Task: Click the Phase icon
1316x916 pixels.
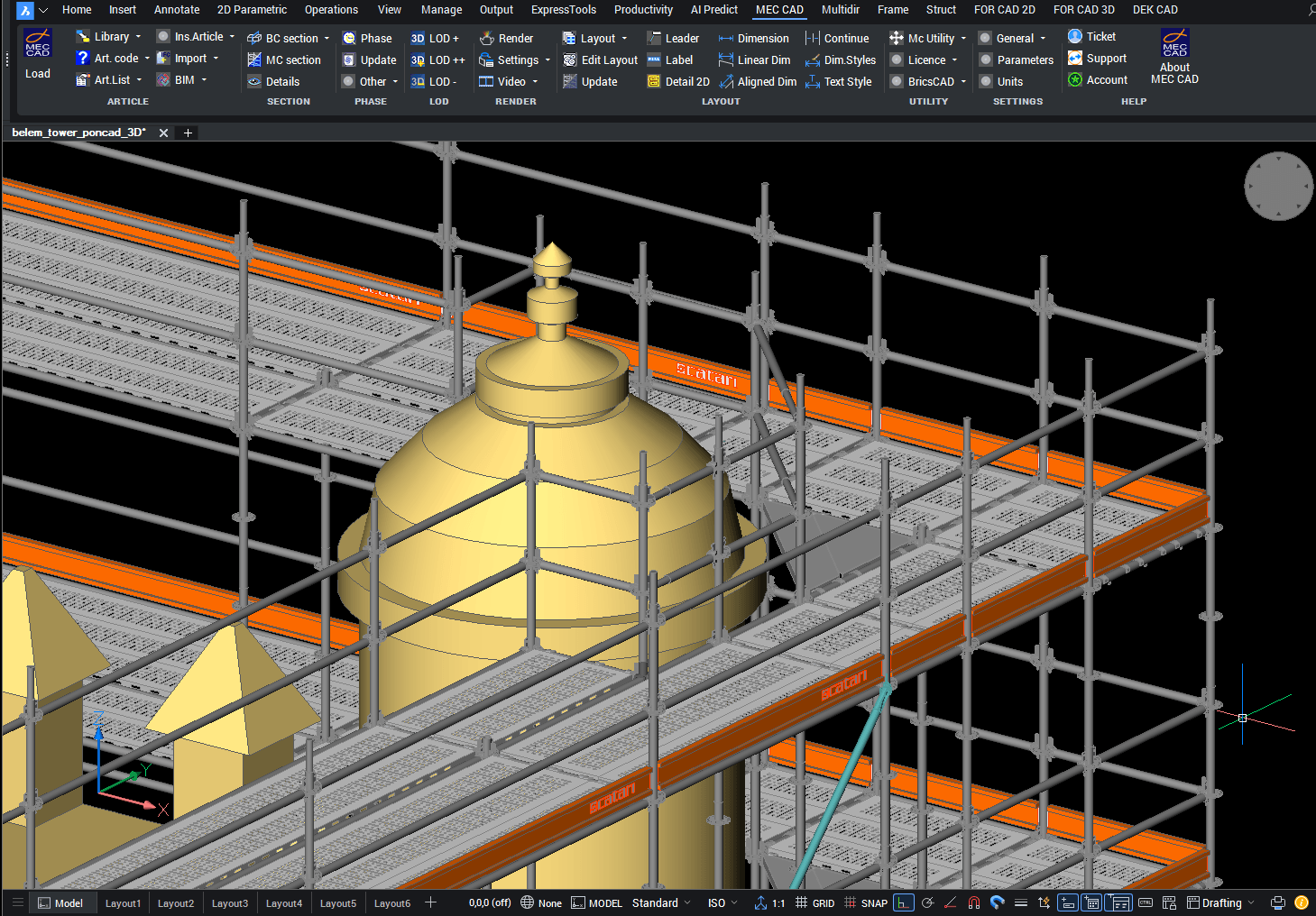Action: click(x=349, y=38)
